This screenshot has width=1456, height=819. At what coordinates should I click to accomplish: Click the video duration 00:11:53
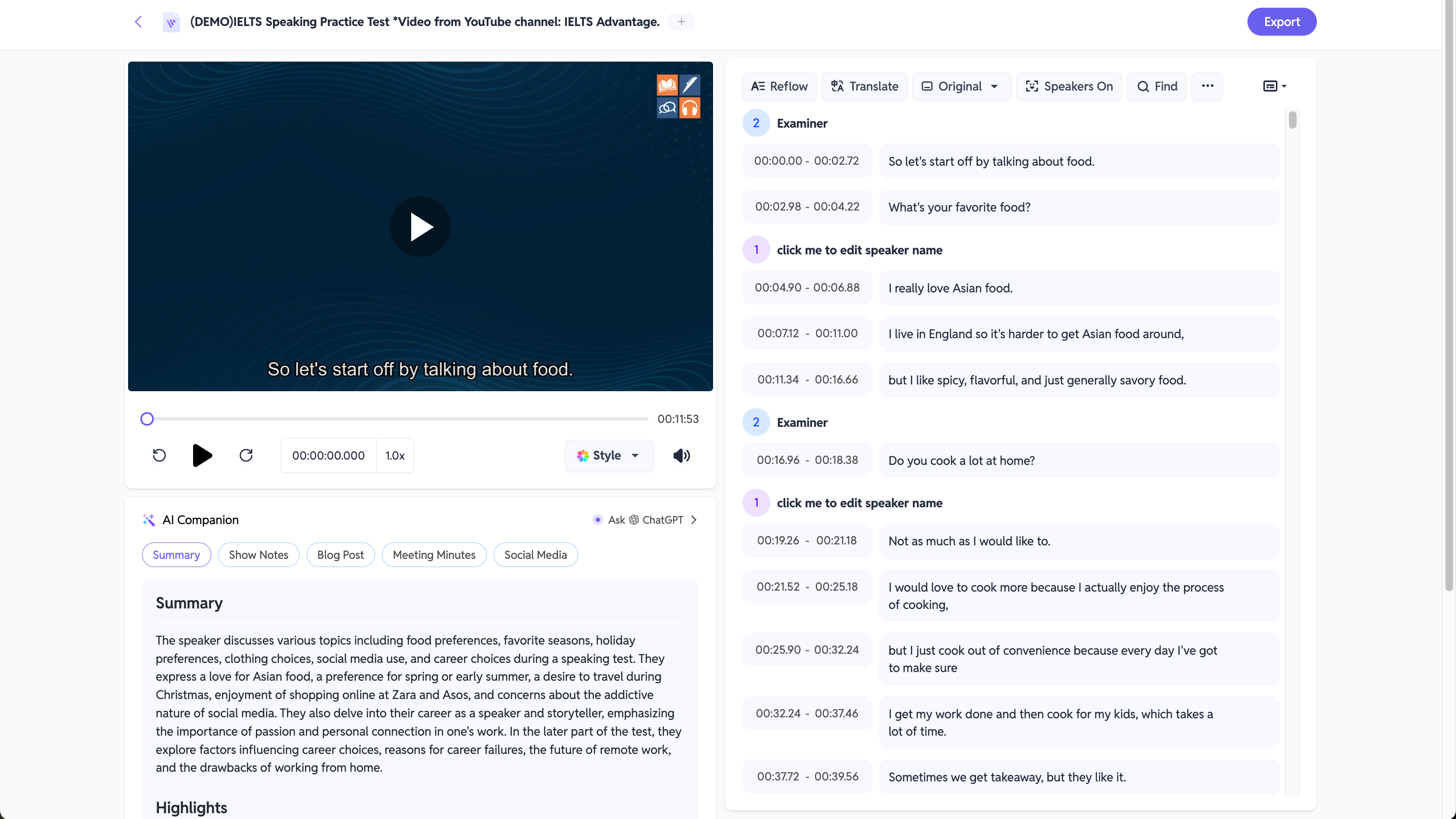pyautogui.click(x=678, y=419)
